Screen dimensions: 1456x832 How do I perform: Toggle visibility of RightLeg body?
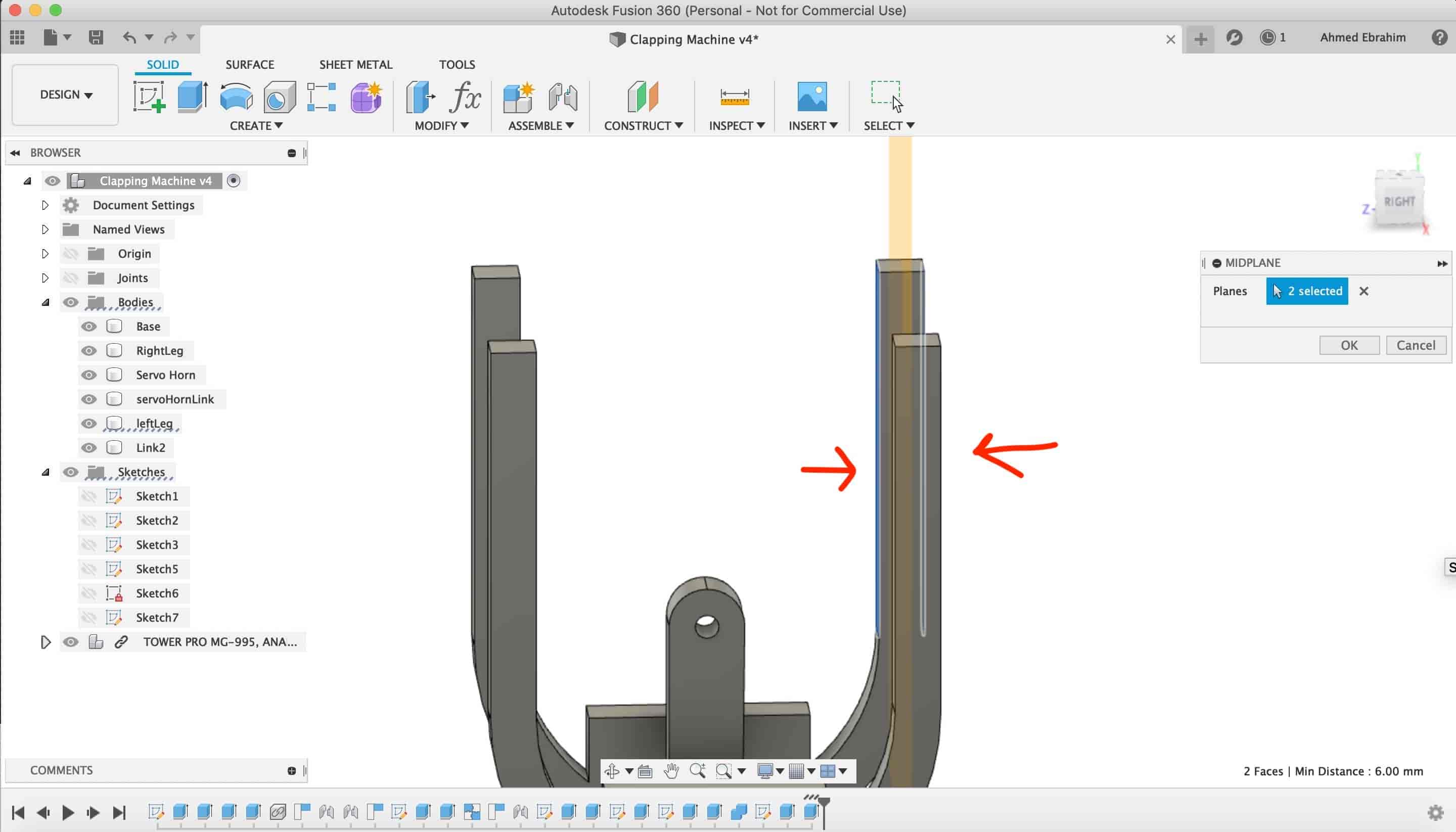click(88, 351)
